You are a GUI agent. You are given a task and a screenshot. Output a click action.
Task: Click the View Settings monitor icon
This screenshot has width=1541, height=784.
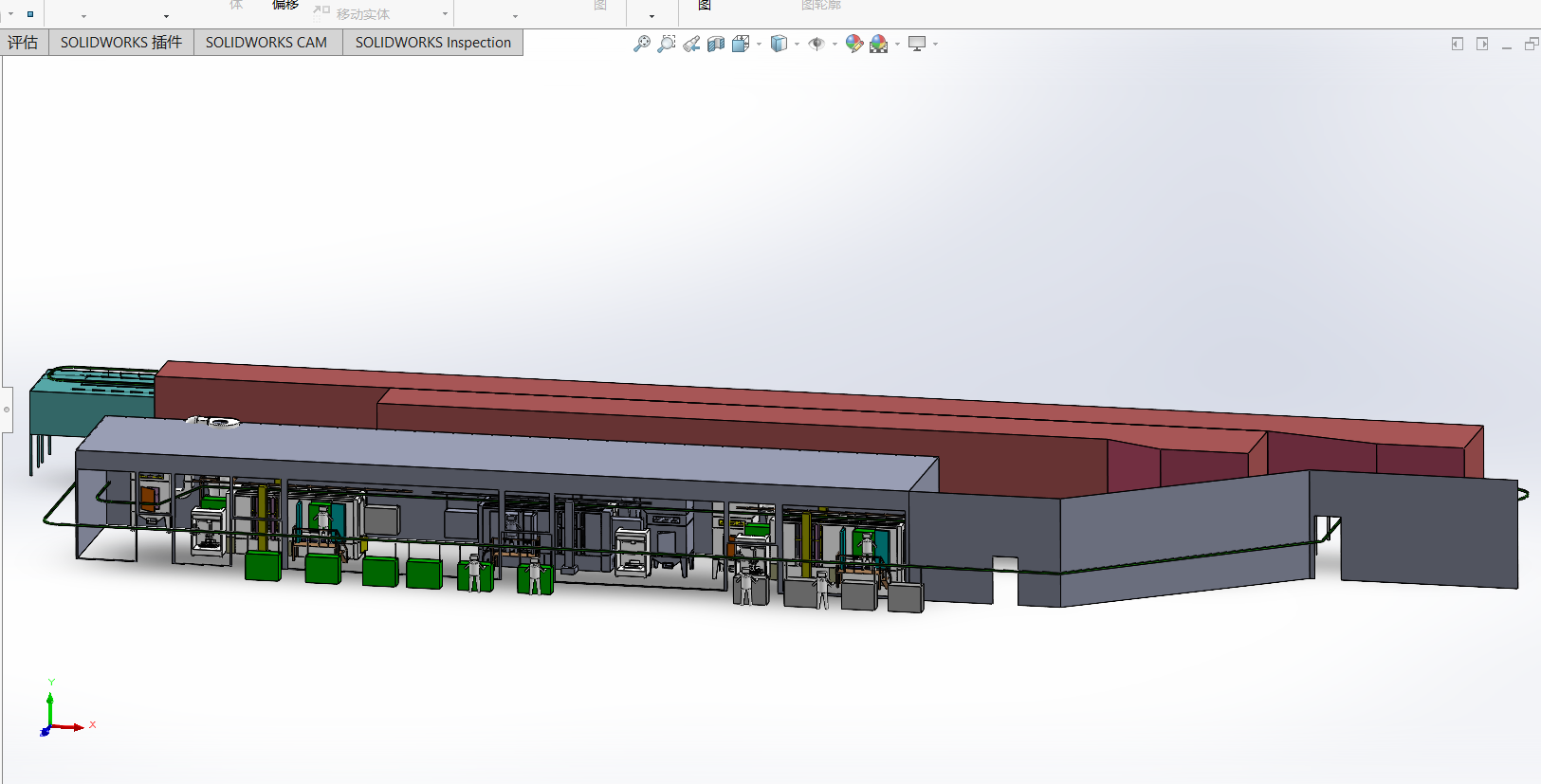917,44
